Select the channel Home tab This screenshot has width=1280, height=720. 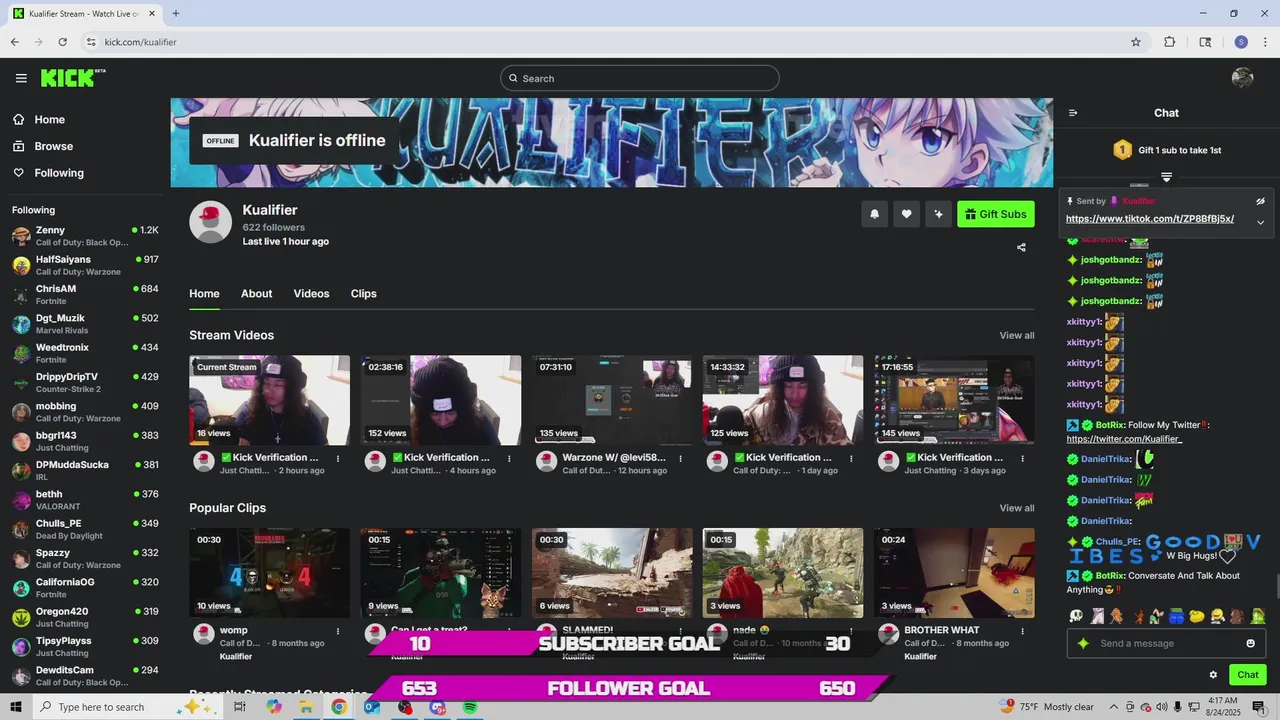(204, 293)
